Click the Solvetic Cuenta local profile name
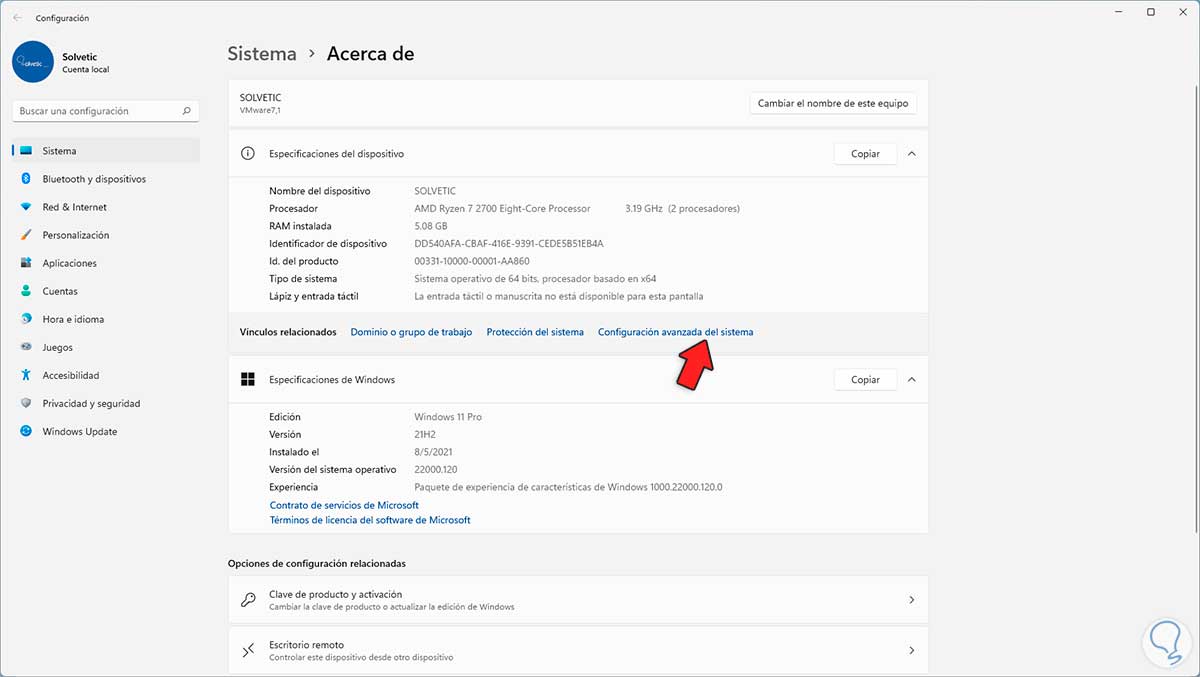This screenshot has height=677, width=1200. pyautogui.click(x=84, y=62)
